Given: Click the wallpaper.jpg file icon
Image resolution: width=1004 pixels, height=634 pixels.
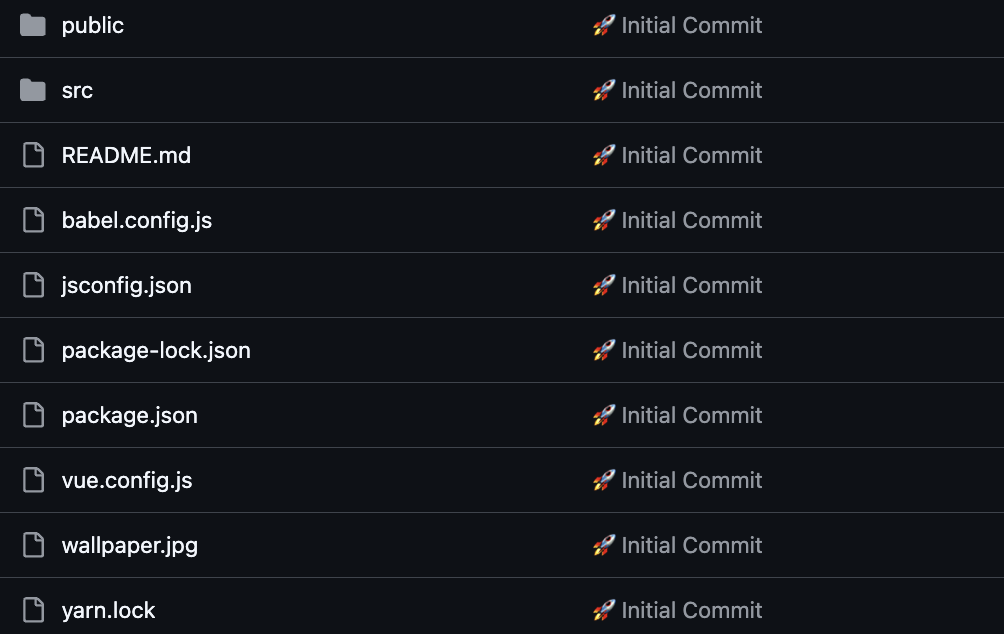Looking at the screenshot, I should [34, 545].
